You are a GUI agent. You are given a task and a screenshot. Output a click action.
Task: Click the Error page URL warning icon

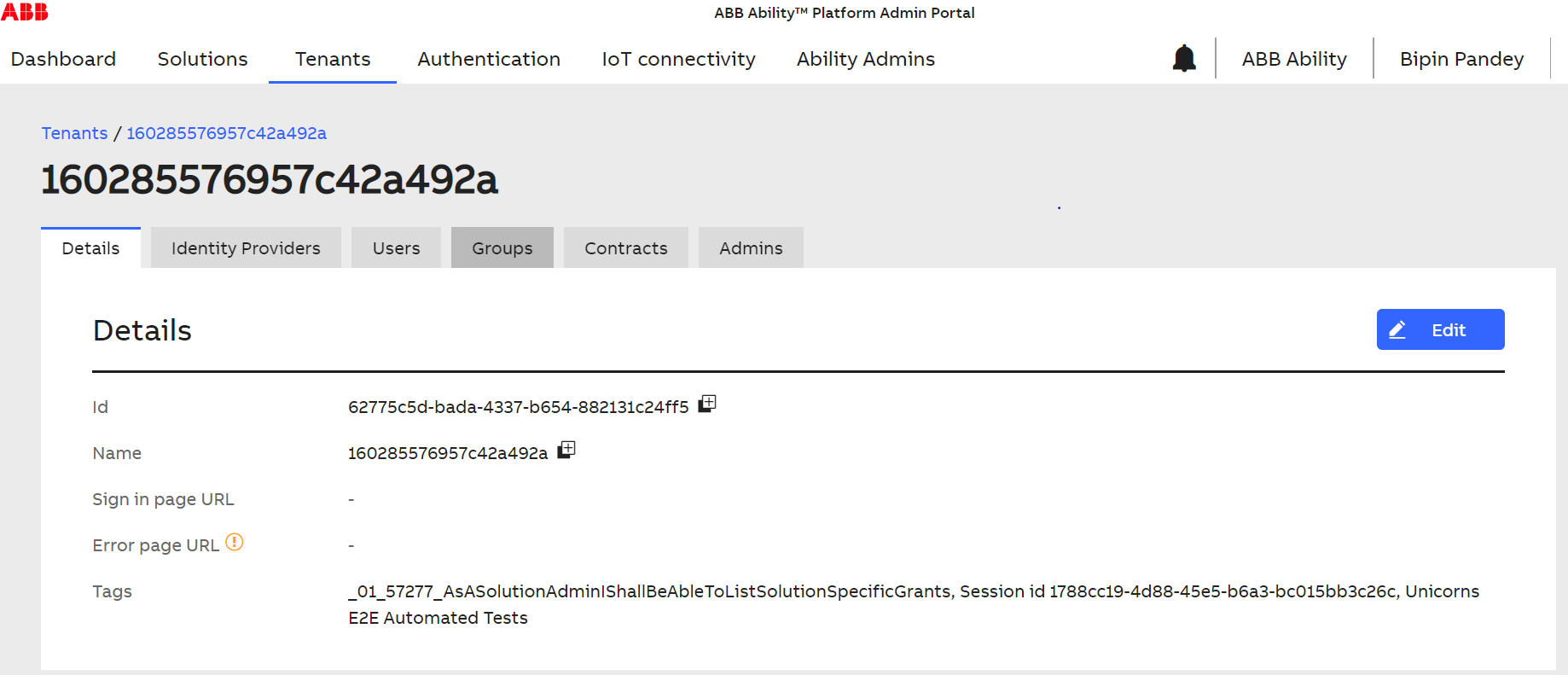235,542
